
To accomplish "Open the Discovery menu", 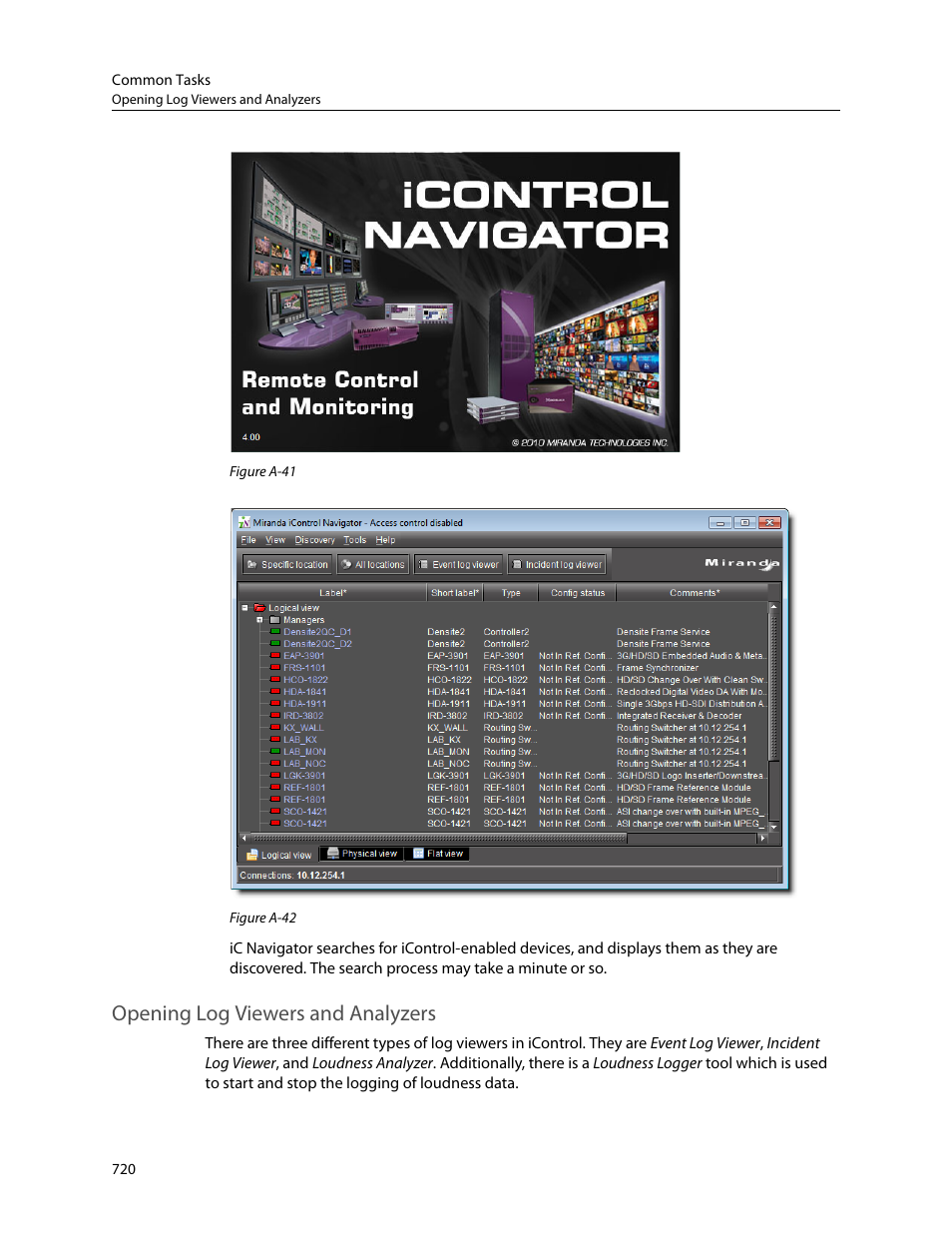I will (x=314, y=540).
